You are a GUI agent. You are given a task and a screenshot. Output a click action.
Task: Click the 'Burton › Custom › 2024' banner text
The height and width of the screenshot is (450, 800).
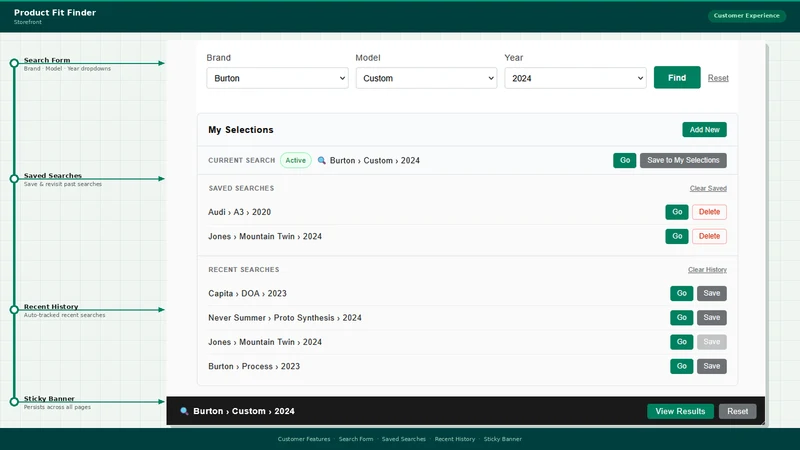click(244, 411)
